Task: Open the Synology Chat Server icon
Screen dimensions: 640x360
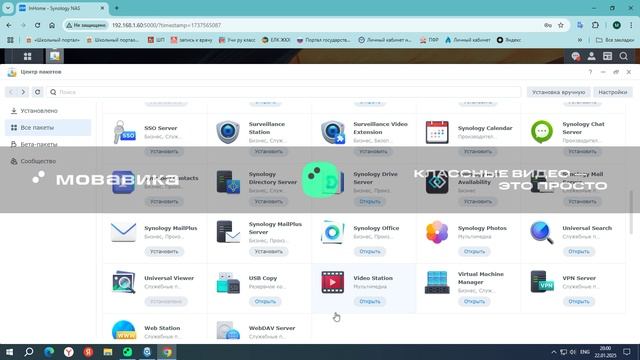Action: (542, 132)
